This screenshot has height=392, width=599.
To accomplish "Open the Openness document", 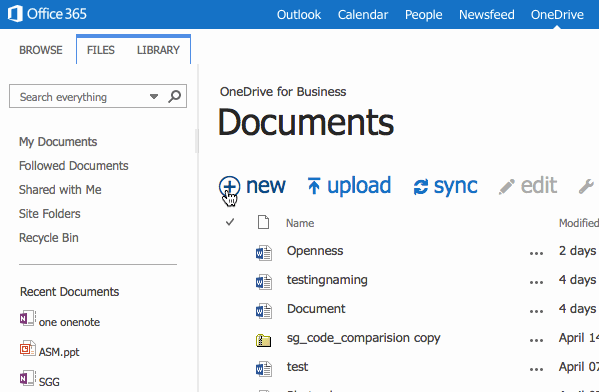I will click(x=315, y=251).
